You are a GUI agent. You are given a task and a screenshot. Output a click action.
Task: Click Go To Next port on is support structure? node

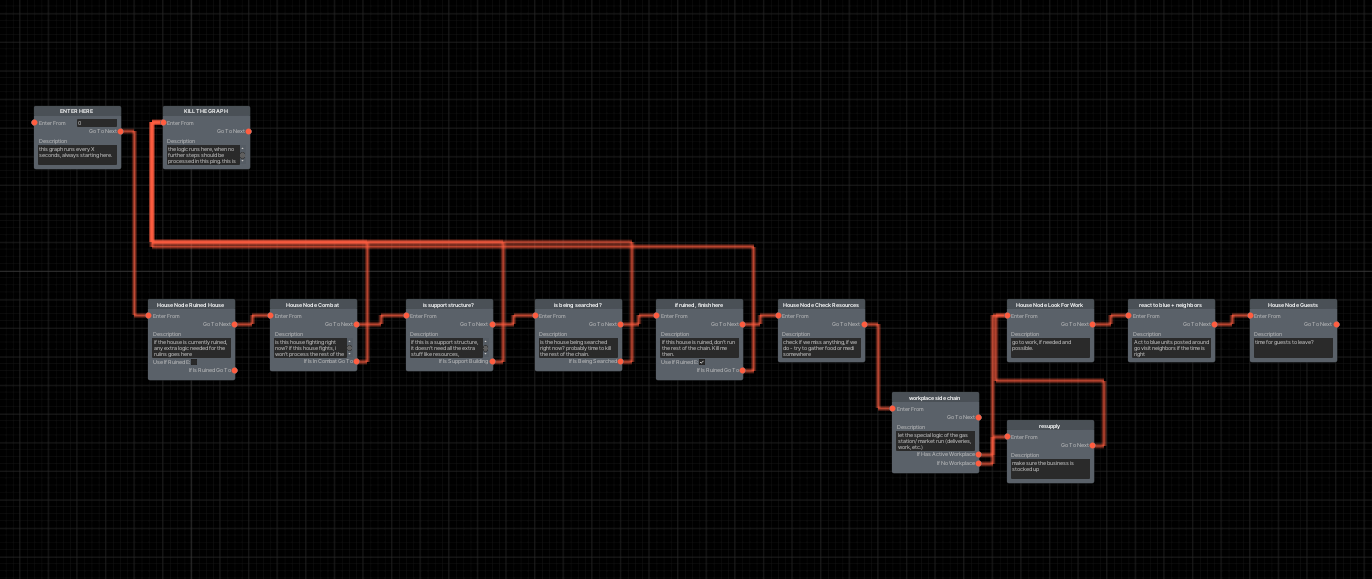[x=492, y=324]
